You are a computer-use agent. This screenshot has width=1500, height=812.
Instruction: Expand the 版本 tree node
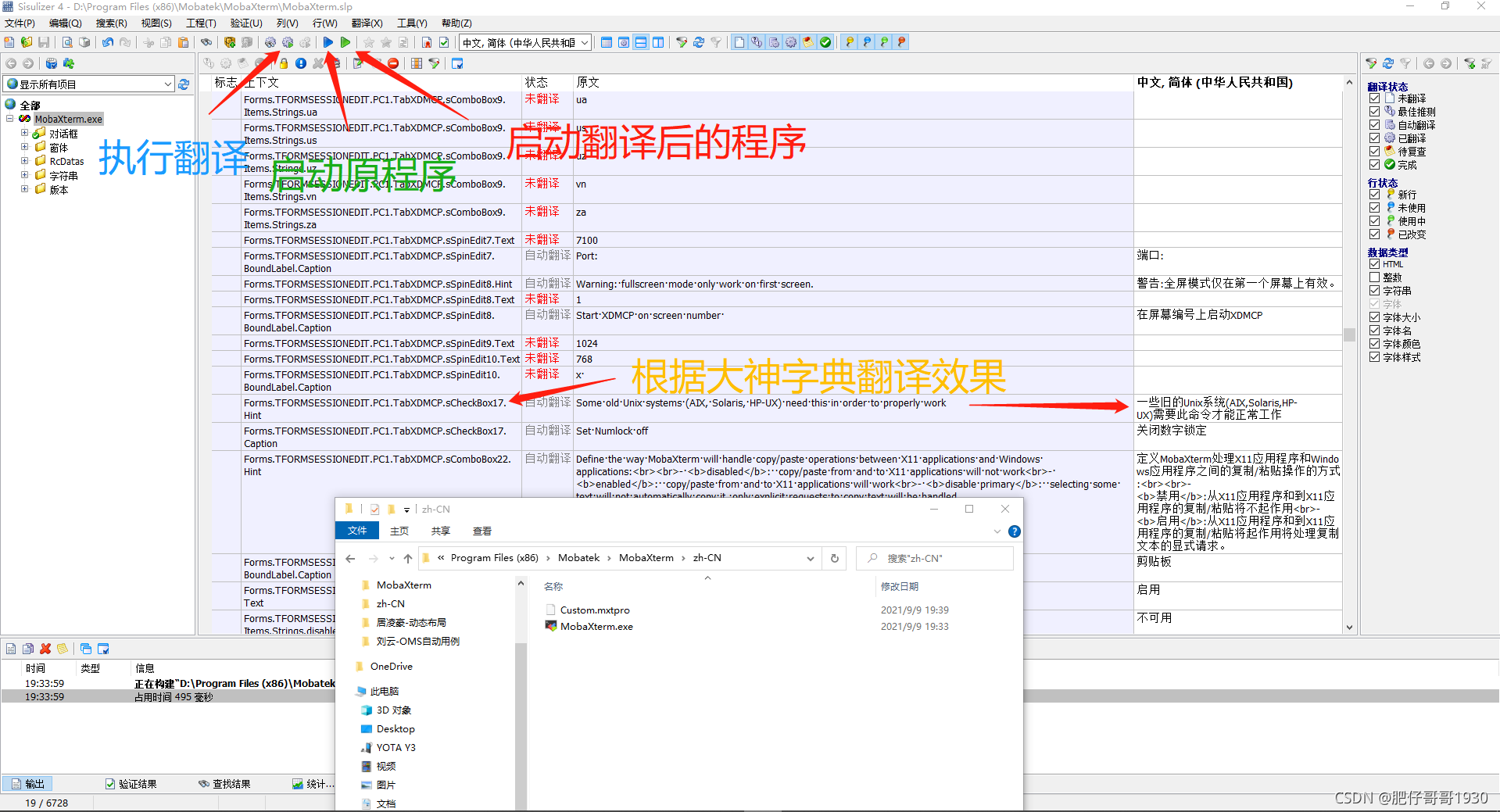click(x=24, y=189)
